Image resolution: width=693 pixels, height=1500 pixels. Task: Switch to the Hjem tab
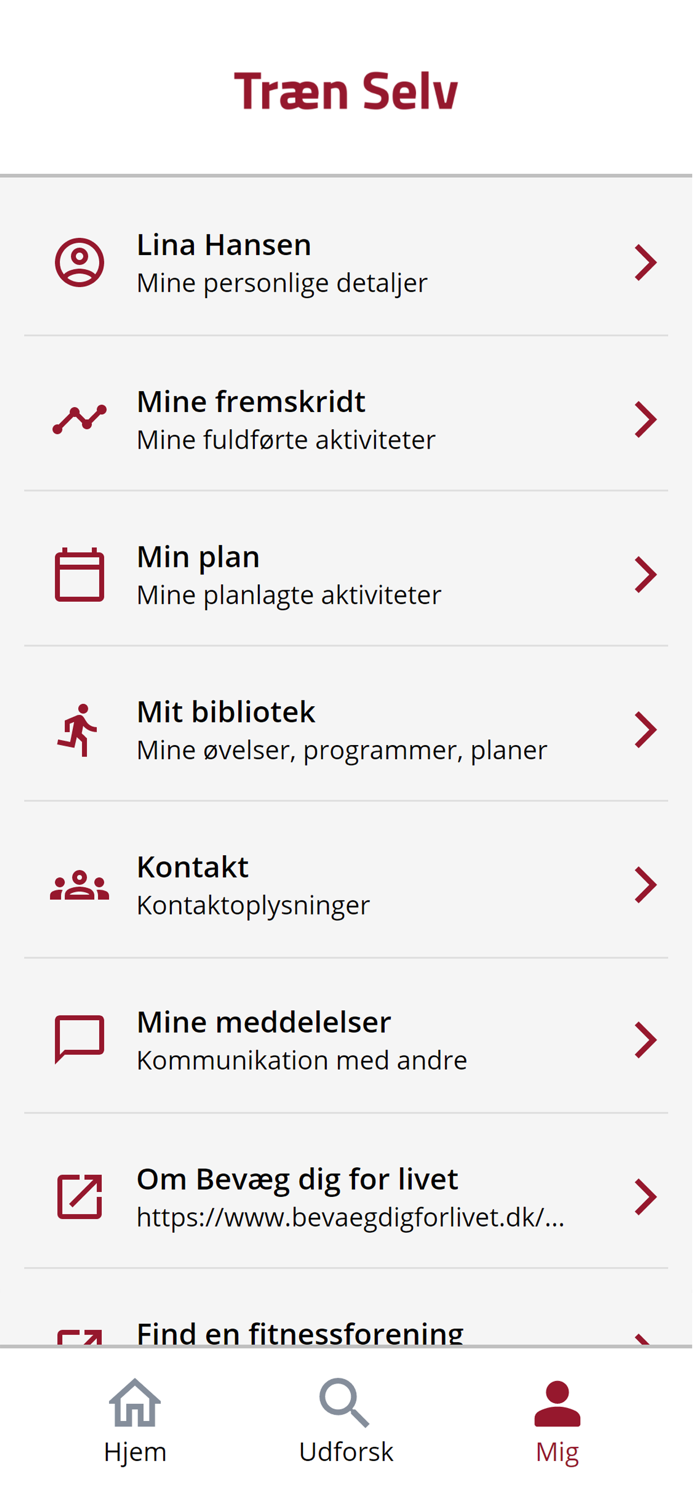coord(135,1422)
